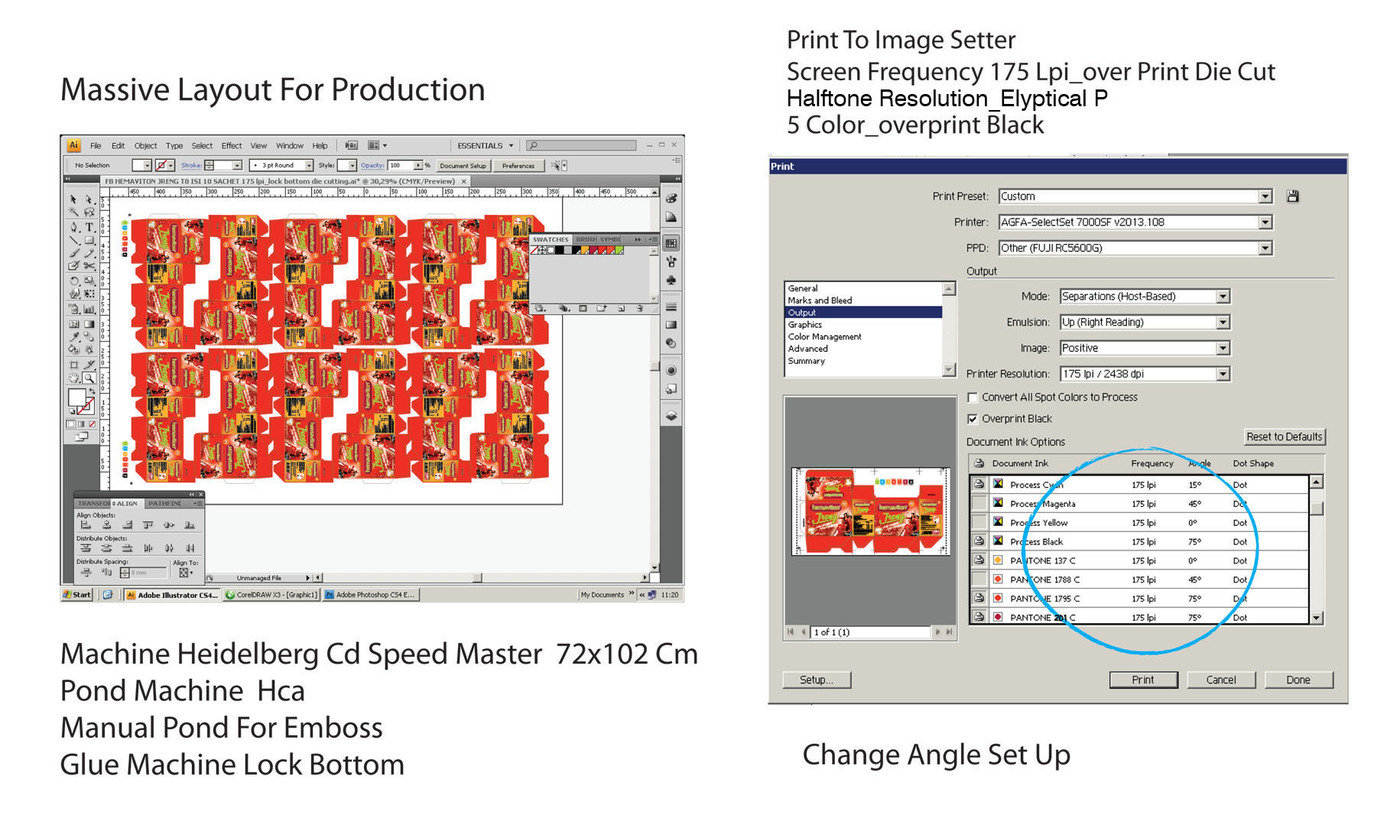Click the green swatch in Swatches panel
1400x818 pixels.
tap(619, 250)
